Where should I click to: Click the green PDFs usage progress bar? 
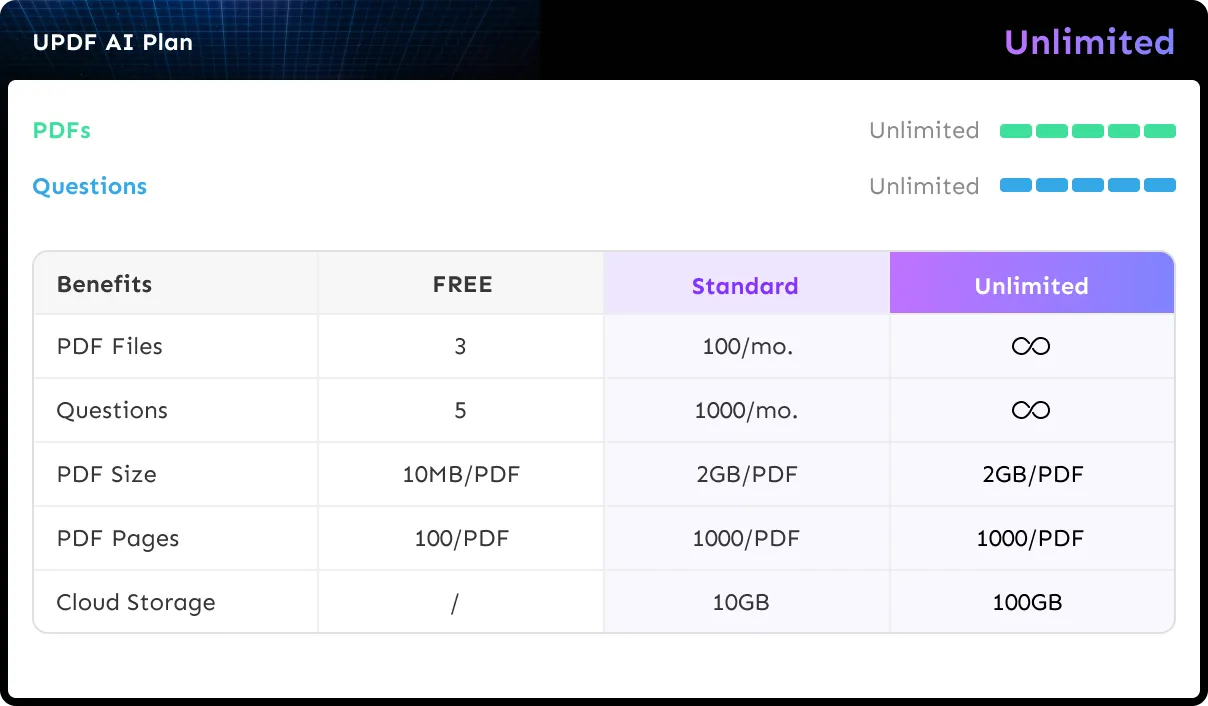1088,131
